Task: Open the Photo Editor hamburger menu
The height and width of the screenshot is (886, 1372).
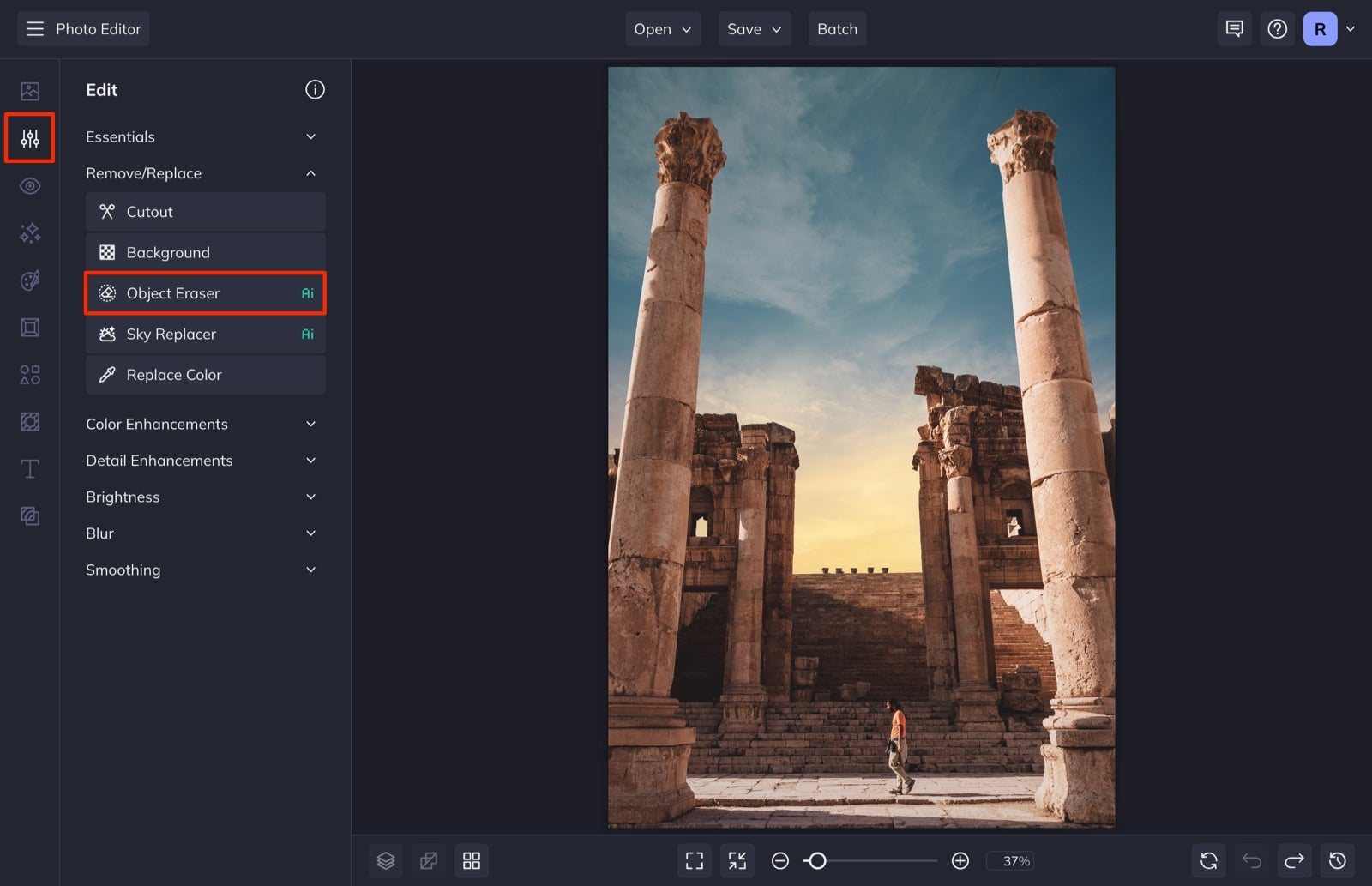Action: [34, 28]
